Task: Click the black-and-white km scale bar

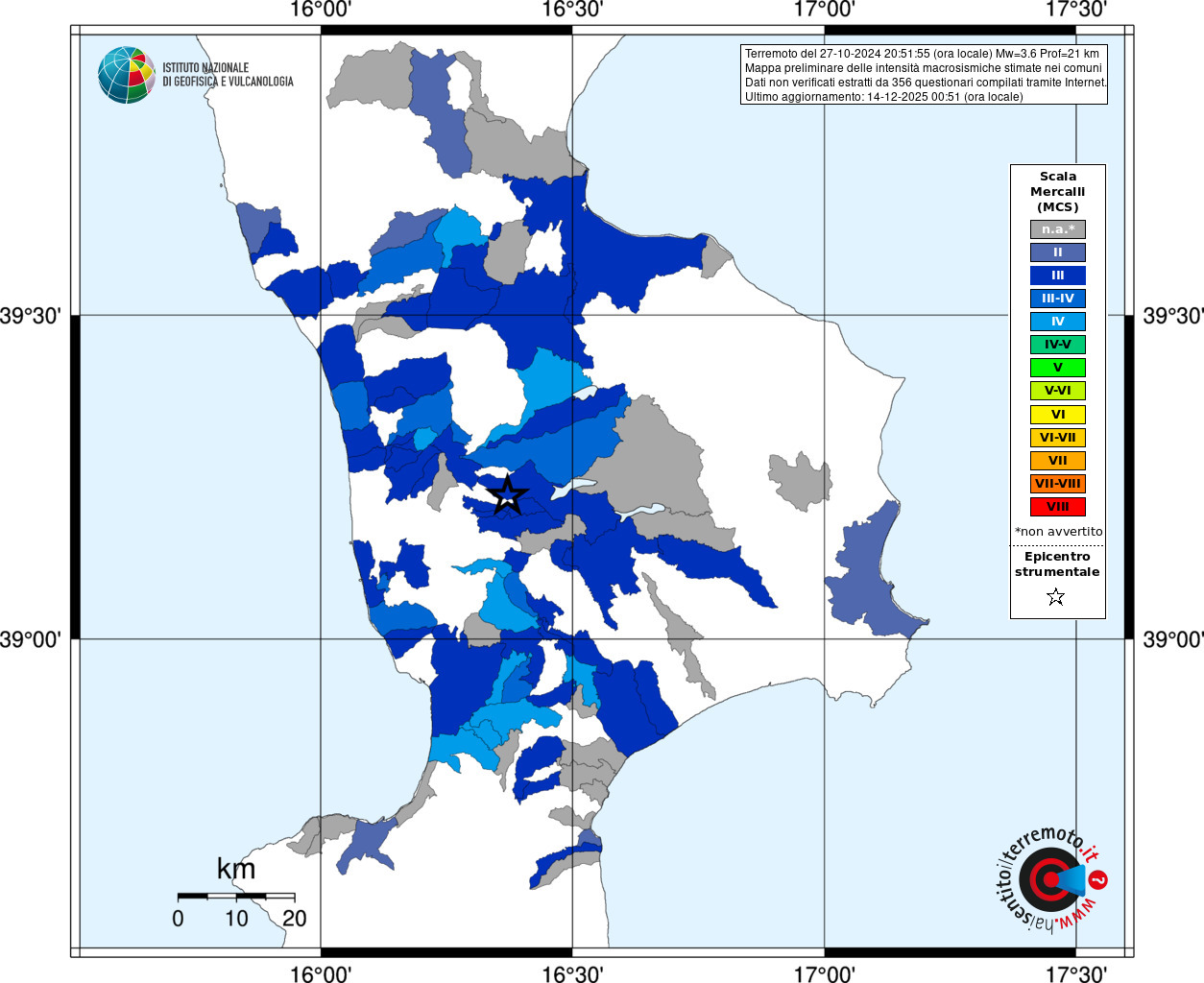Action: point(236,896)
